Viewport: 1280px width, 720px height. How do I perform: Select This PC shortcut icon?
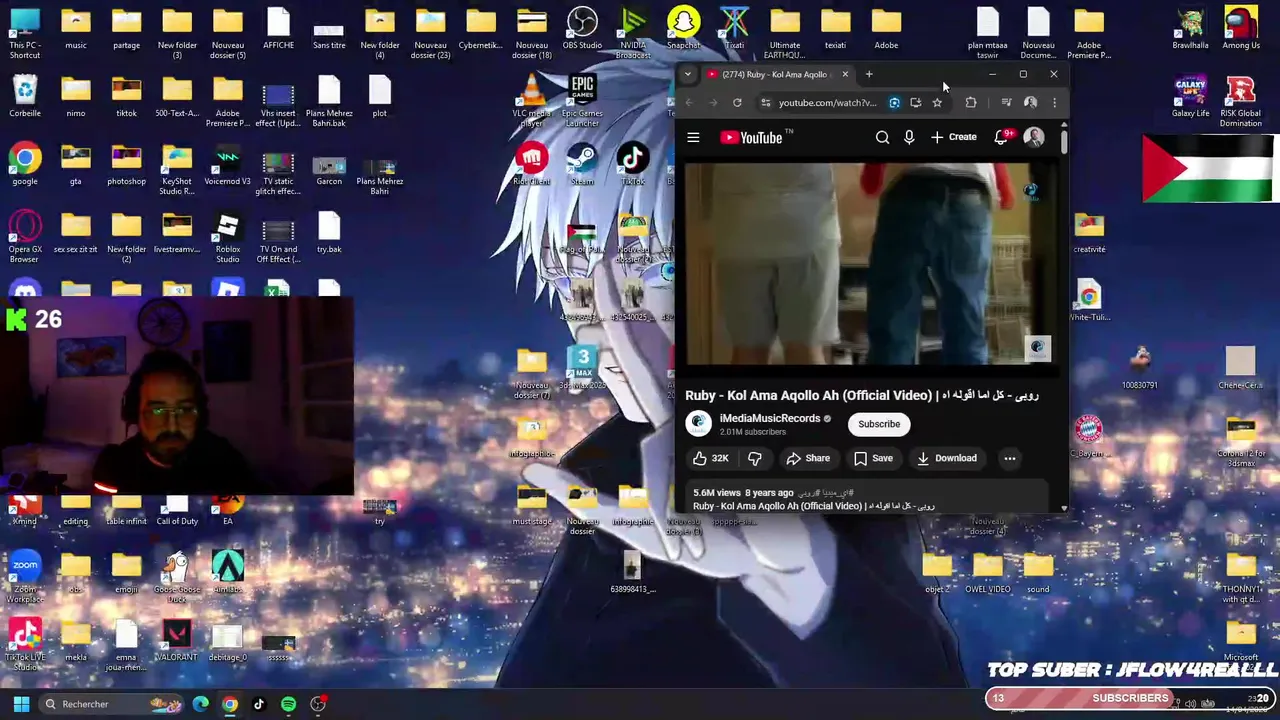tap(25, 33)
